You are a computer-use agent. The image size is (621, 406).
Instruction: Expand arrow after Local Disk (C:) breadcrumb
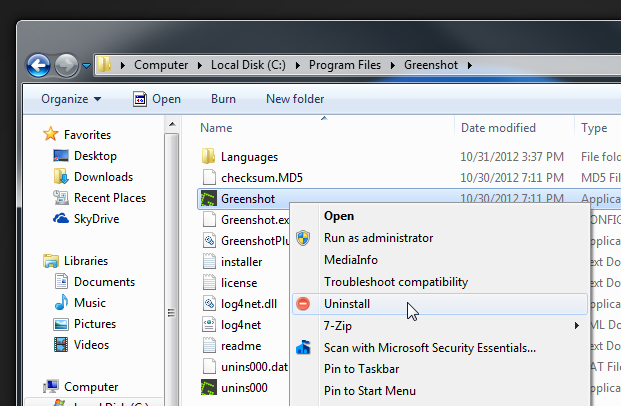pos(297,65)
